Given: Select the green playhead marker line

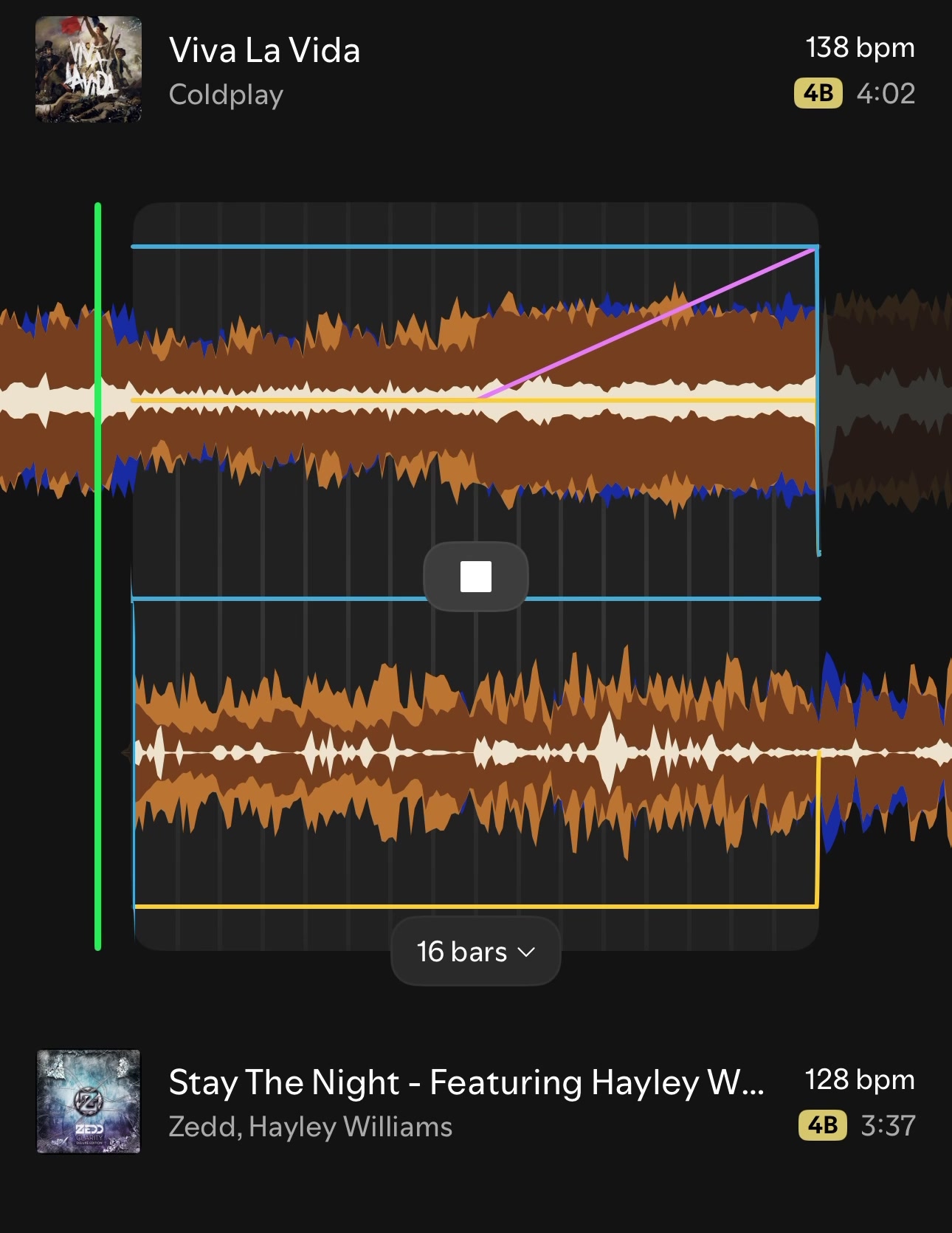Looking at the screenshot, I should point(98,576).
